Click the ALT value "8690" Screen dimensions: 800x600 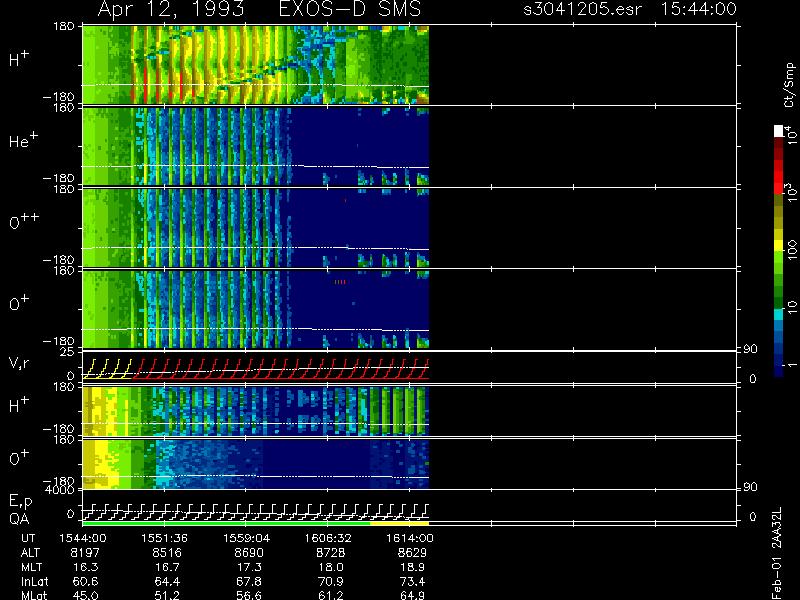tap(249, 553)
